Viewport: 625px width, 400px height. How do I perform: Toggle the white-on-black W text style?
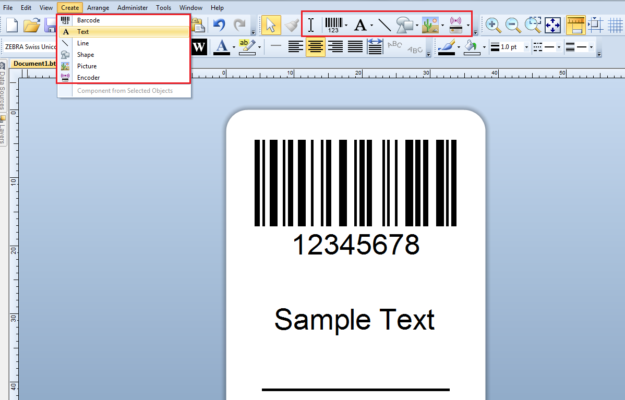click(199, 47)
